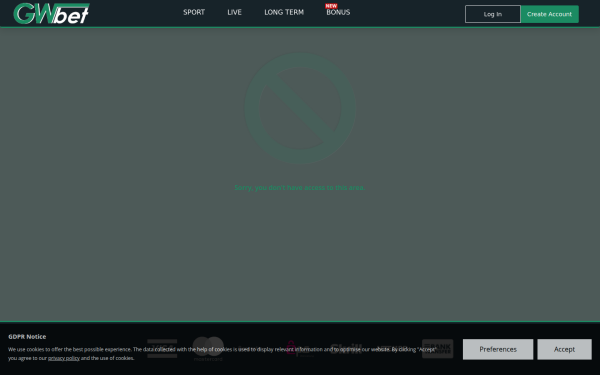This screenshot has width=600, height=375.
Task: Click the no-access prohibition icon
Action: pos(300,108)
